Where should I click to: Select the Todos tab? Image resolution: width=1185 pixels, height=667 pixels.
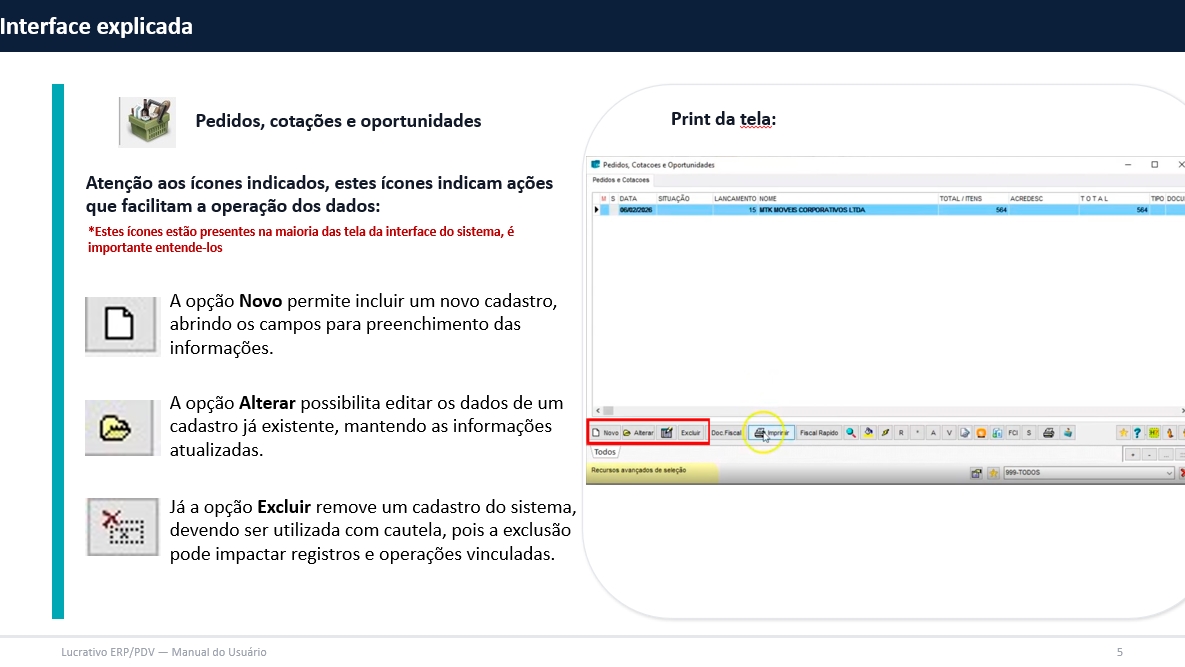click(605, 452)
